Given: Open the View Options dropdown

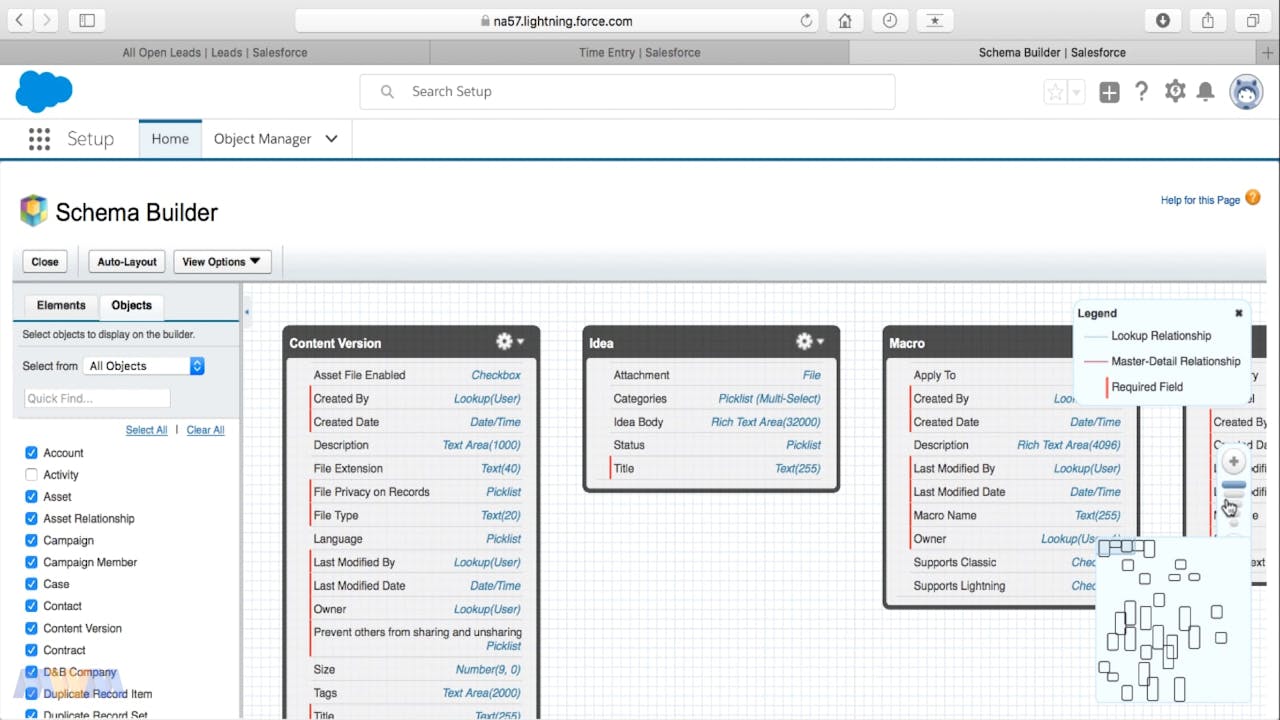Looking at the screenshot, I should coord(222,262).
